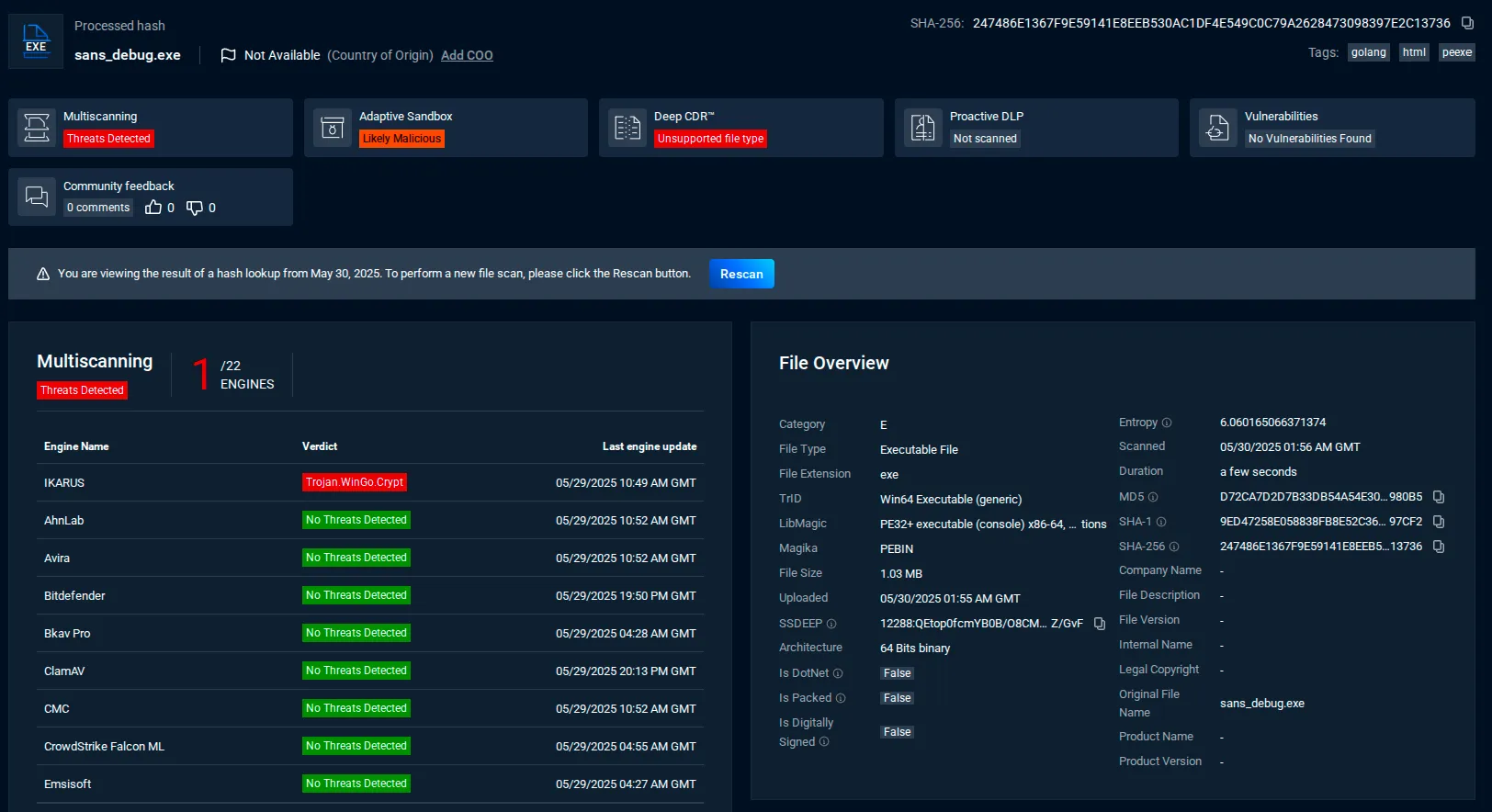Screen dimensions: 1492x812
Task: Select the Bkav Pro engine name
Action: tap(67, 634)
